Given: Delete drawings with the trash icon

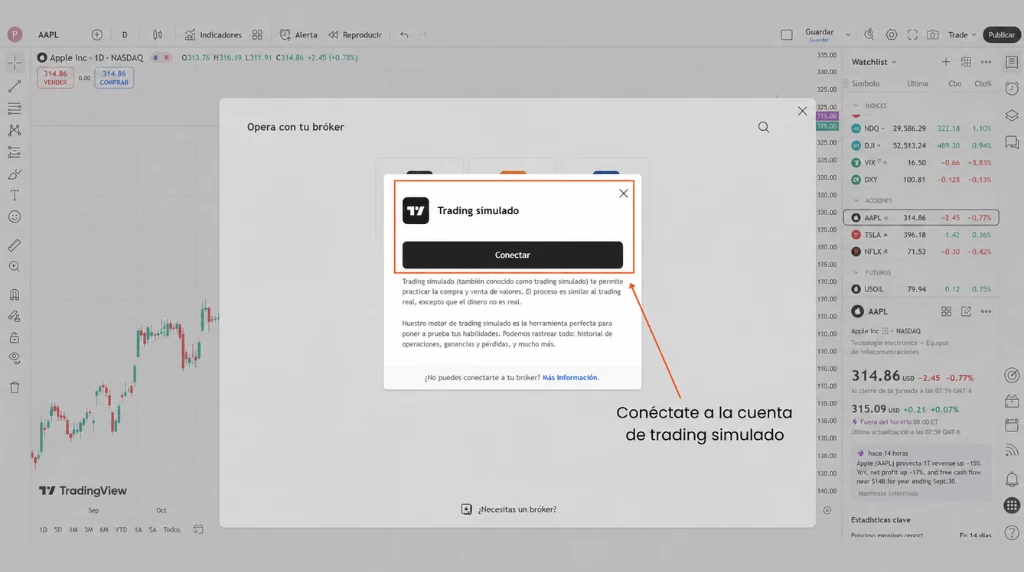Looking at the screenshot, I should 14,387.
